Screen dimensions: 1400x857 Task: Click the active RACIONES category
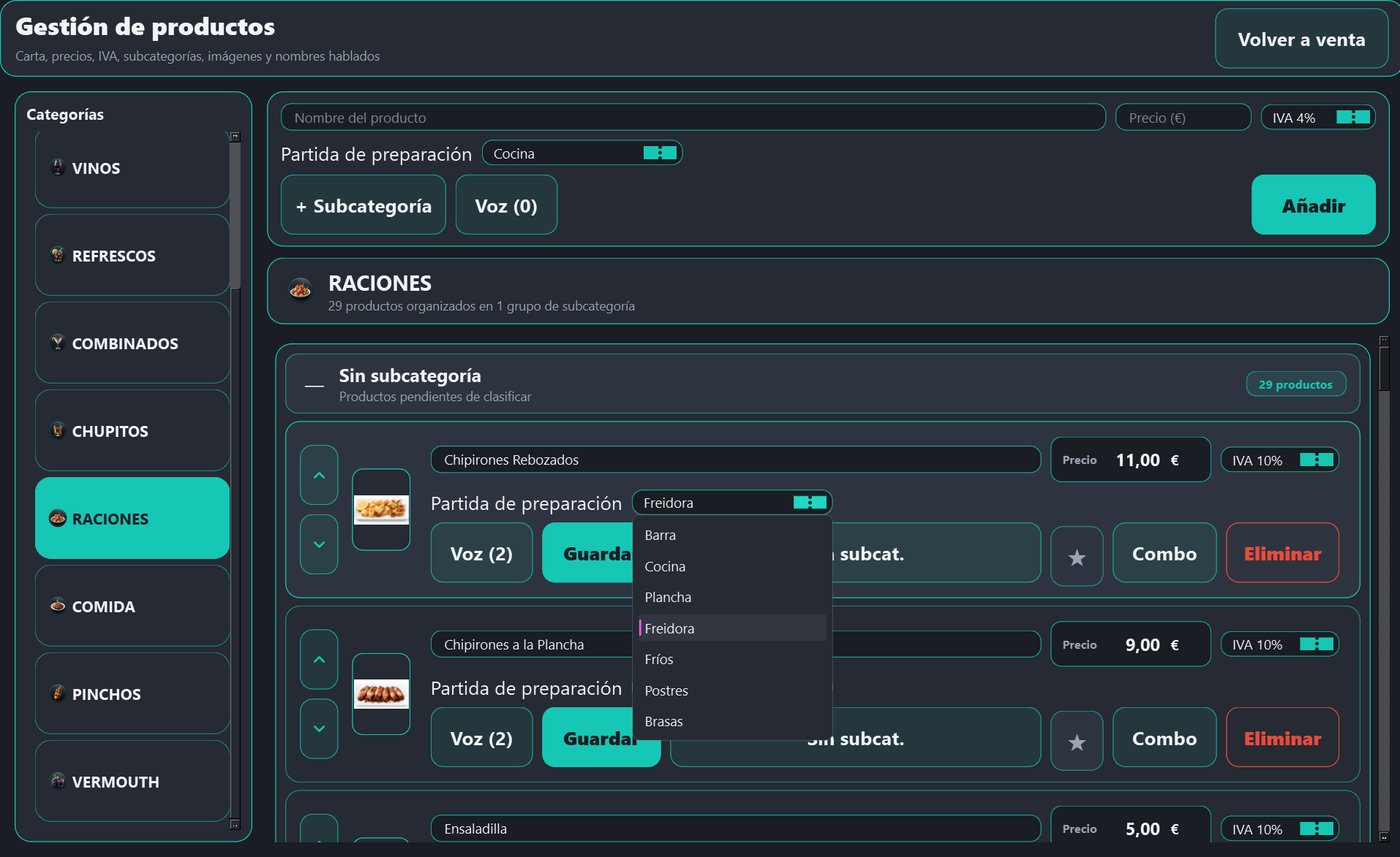coord(132,518)
